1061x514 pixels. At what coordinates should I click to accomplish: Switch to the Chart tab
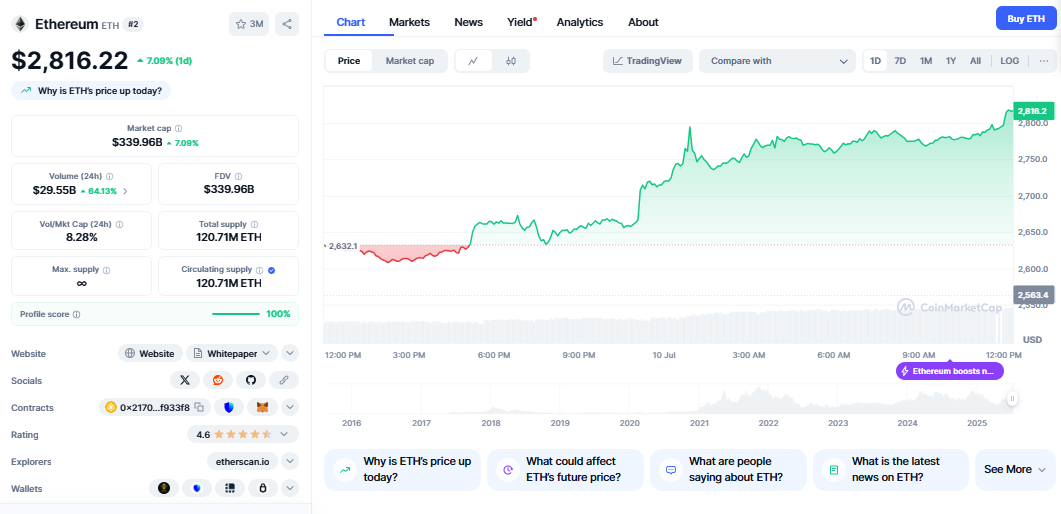(x=351, y=22)
